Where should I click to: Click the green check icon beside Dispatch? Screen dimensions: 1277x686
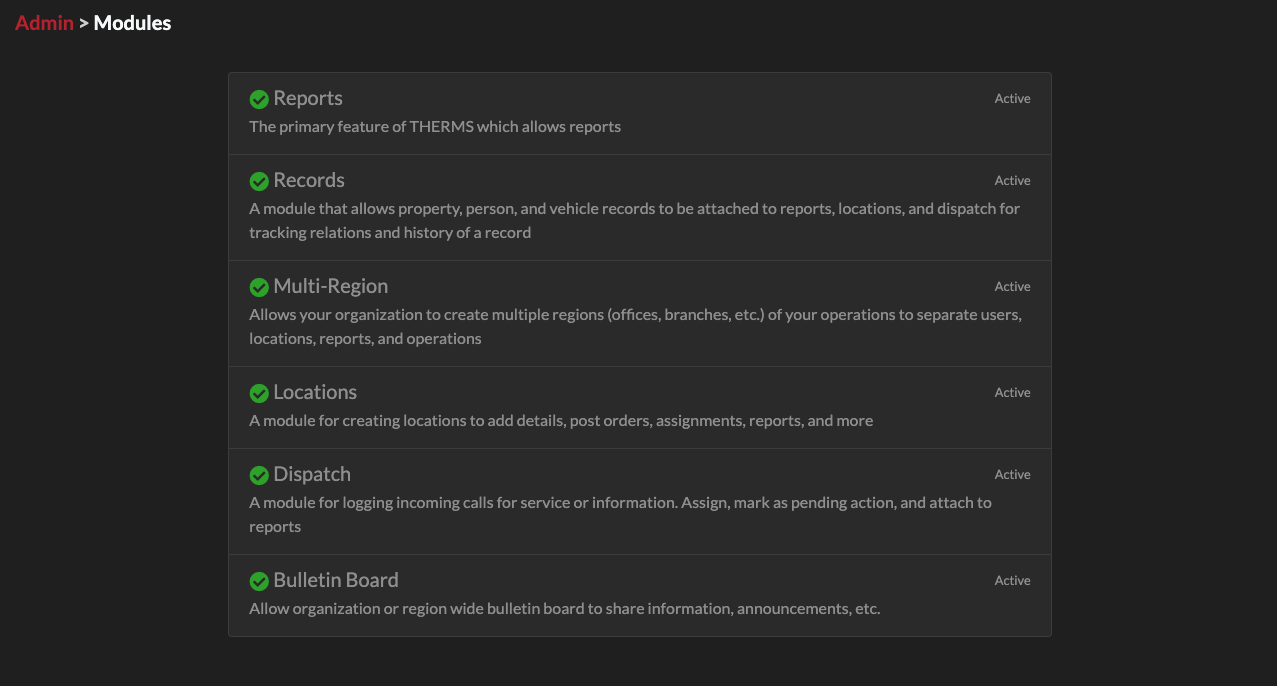(259, 474)
